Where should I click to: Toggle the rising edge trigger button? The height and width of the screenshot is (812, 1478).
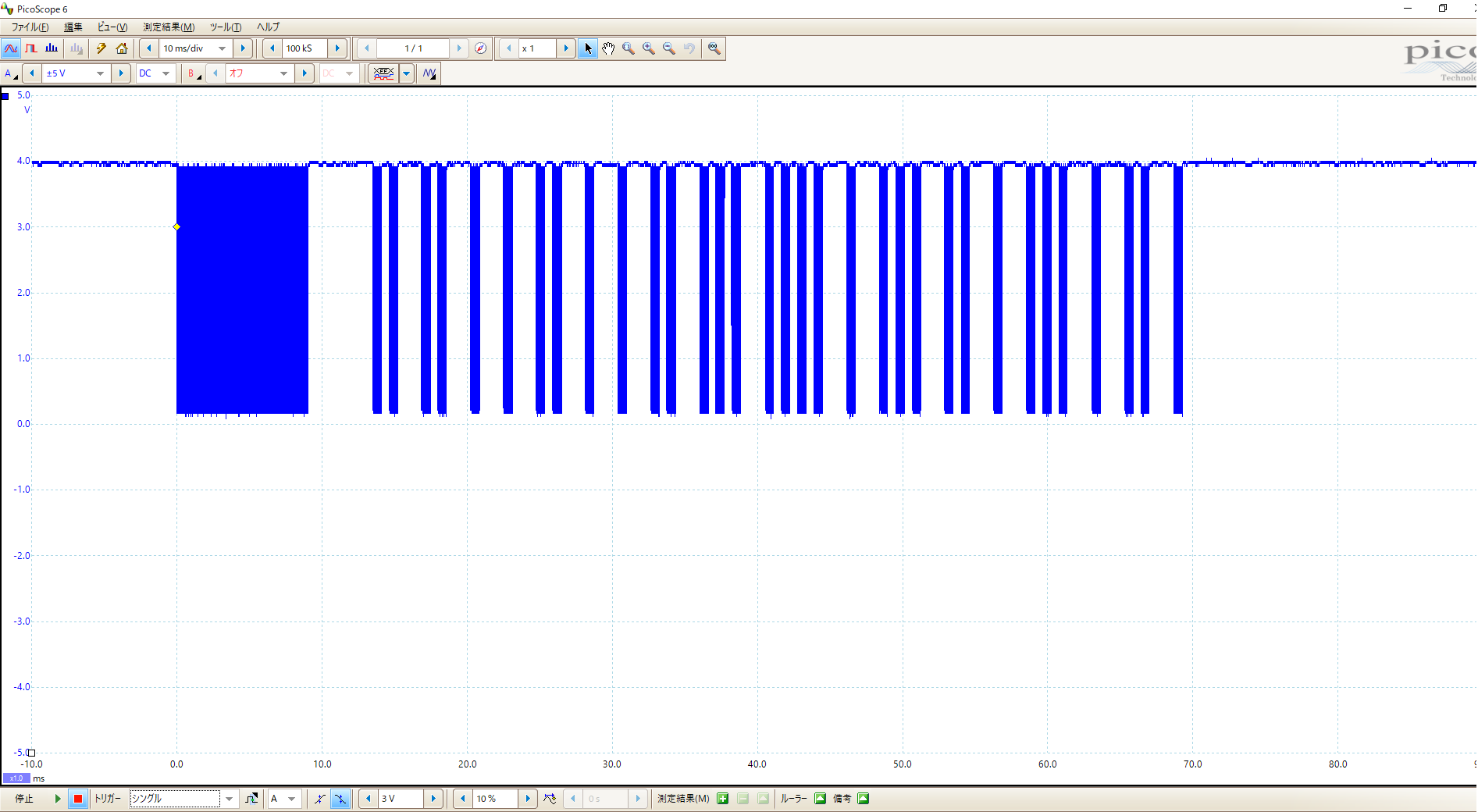tap(320, 799)
